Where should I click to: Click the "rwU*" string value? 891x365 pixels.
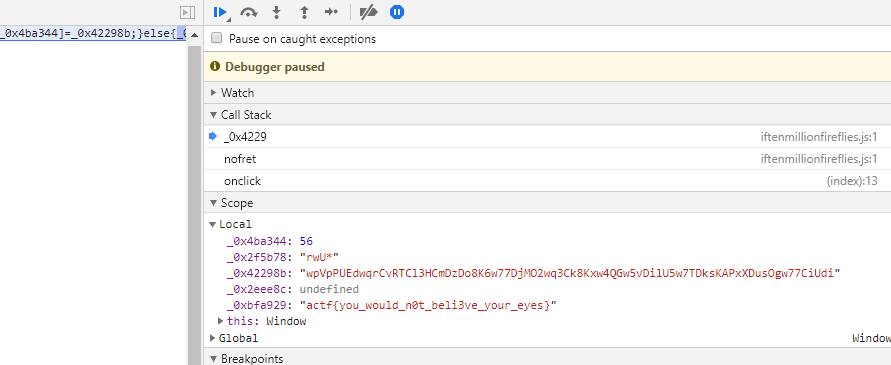pyautogui.click(x=319, y=257)
